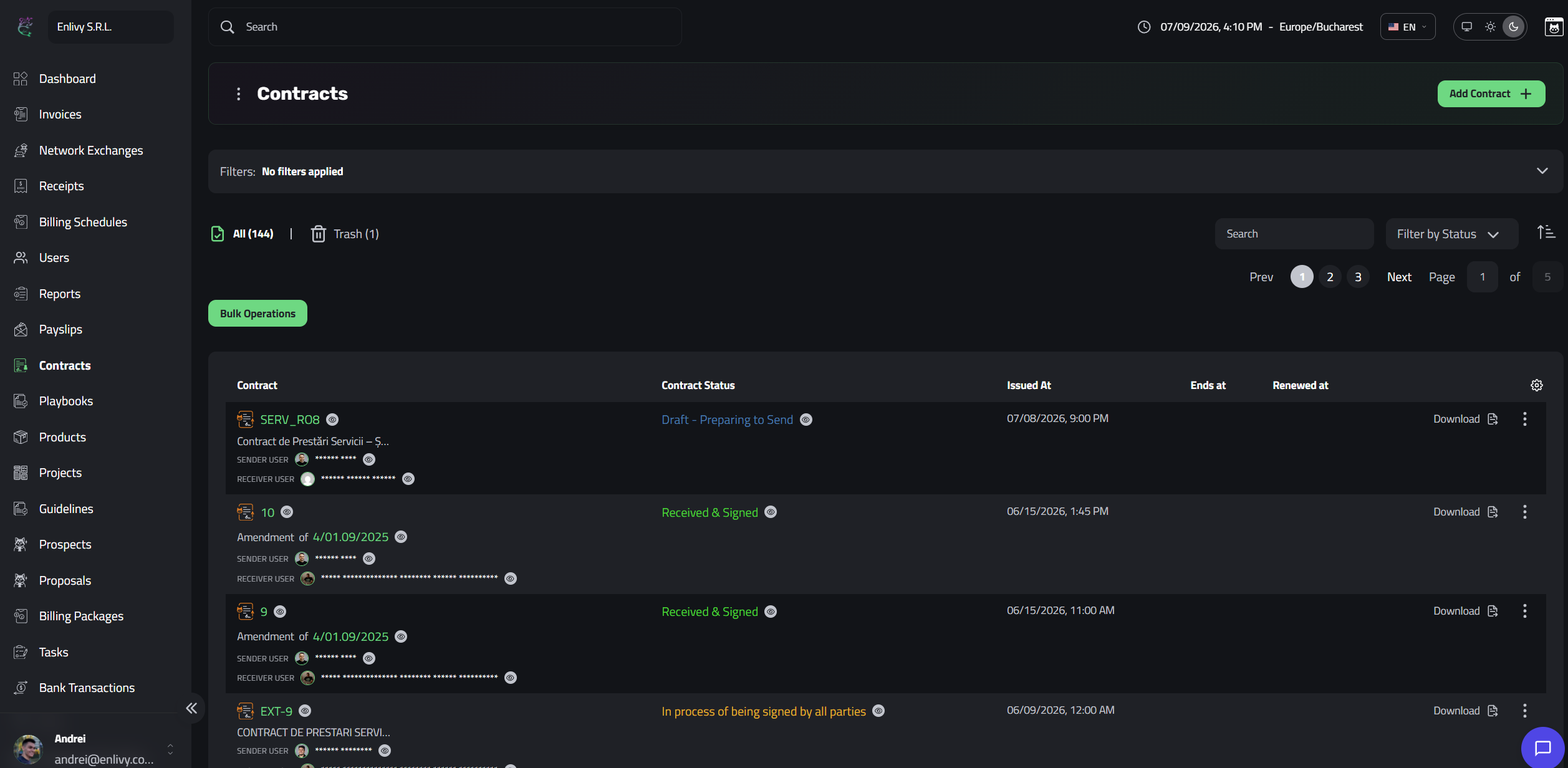Open table column settings gear
The image size is (1568, 768).
[1536, 385]
